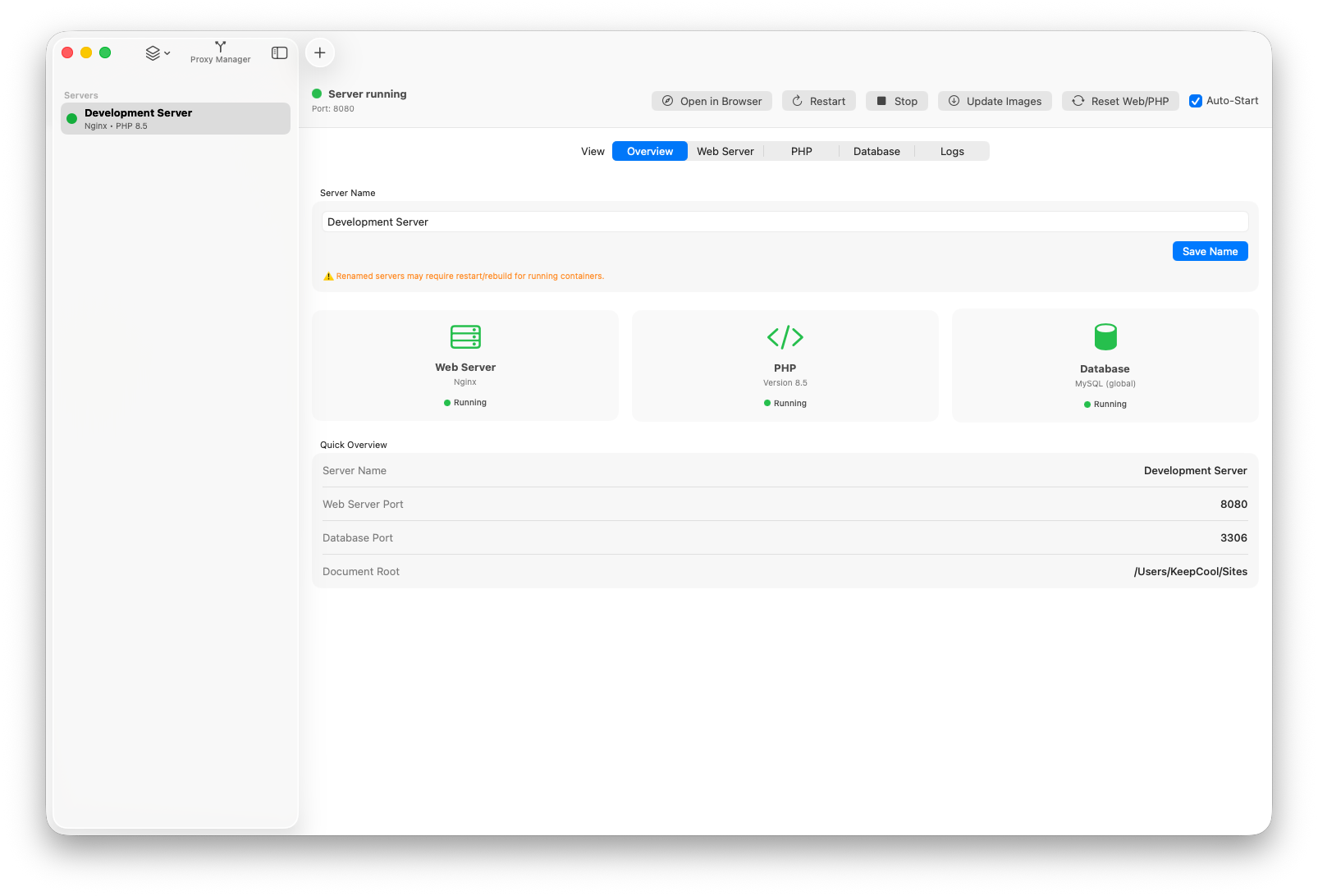Image resolution: width=1318 pixels, height=896 pixels.
Task: Click Reset Web/PHP
Action: 1120,101
